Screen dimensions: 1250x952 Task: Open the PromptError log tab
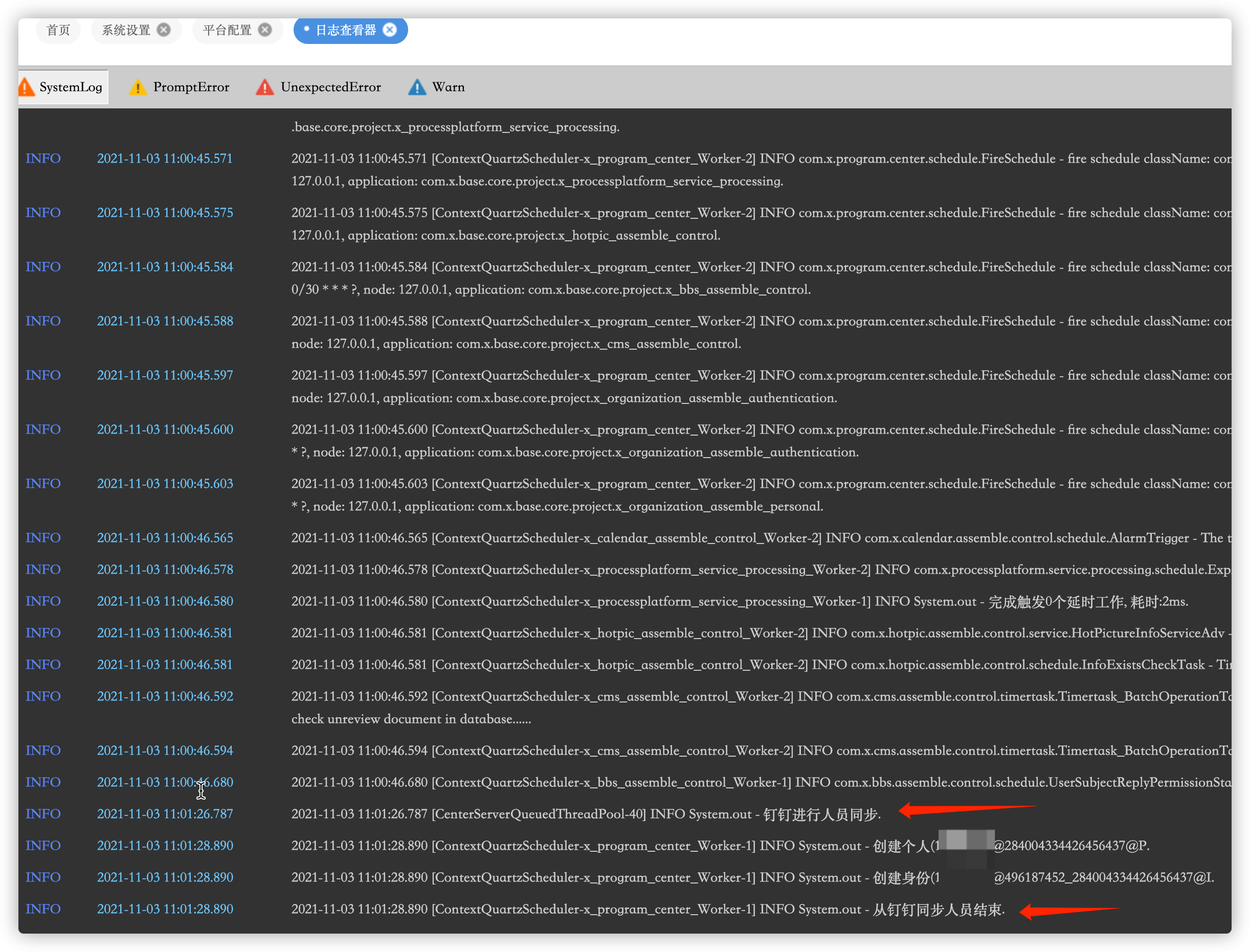pos(191,87)
